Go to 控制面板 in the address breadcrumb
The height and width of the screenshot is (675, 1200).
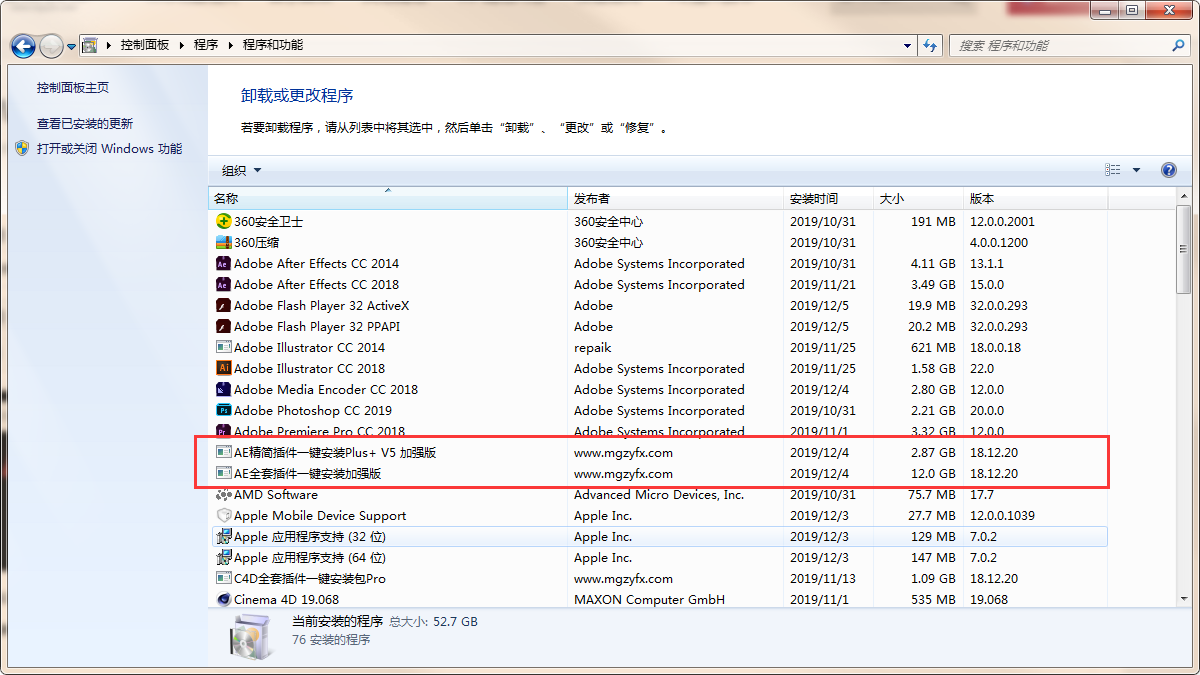point(145,45)
